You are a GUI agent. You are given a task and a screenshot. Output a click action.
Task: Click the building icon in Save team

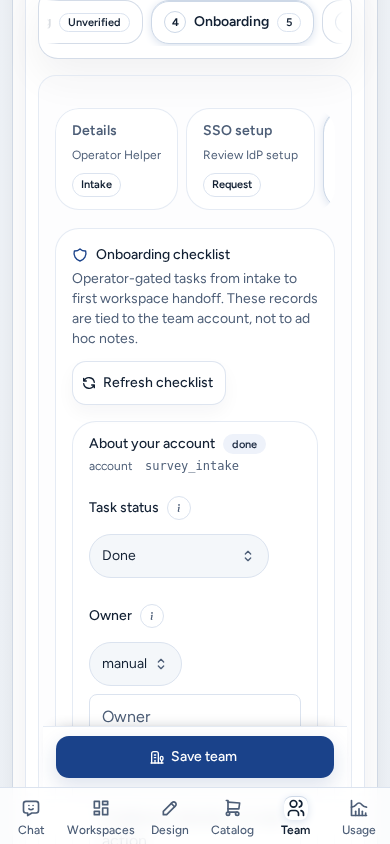[x=157, y=757]
